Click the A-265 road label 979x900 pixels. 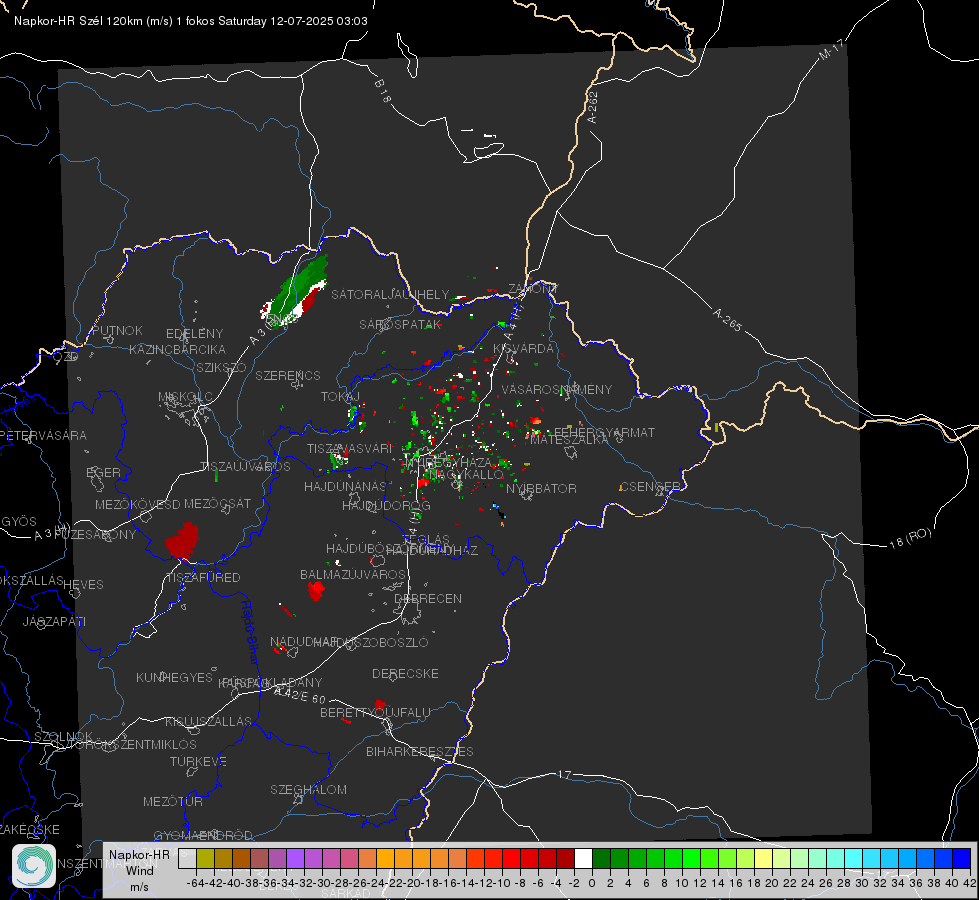point(727,319)
